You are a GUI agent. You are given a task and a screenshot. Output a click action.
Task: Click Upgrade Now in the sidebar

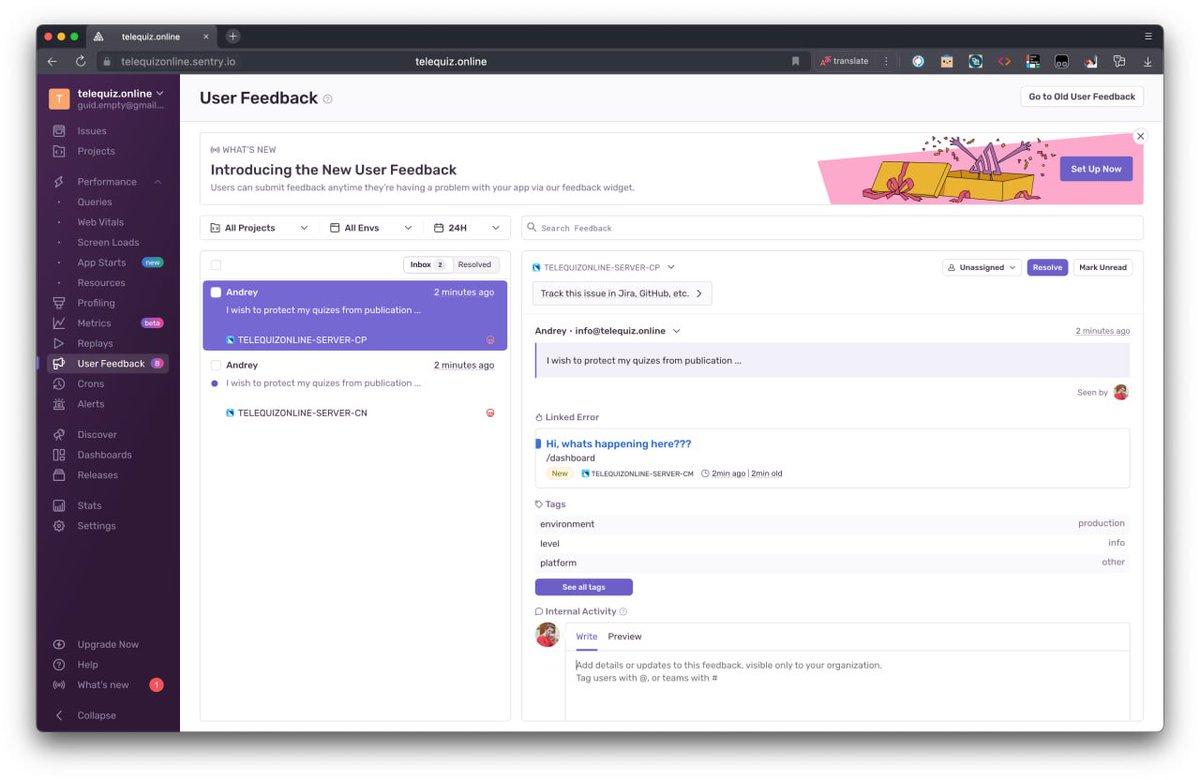tap(107, 645)
